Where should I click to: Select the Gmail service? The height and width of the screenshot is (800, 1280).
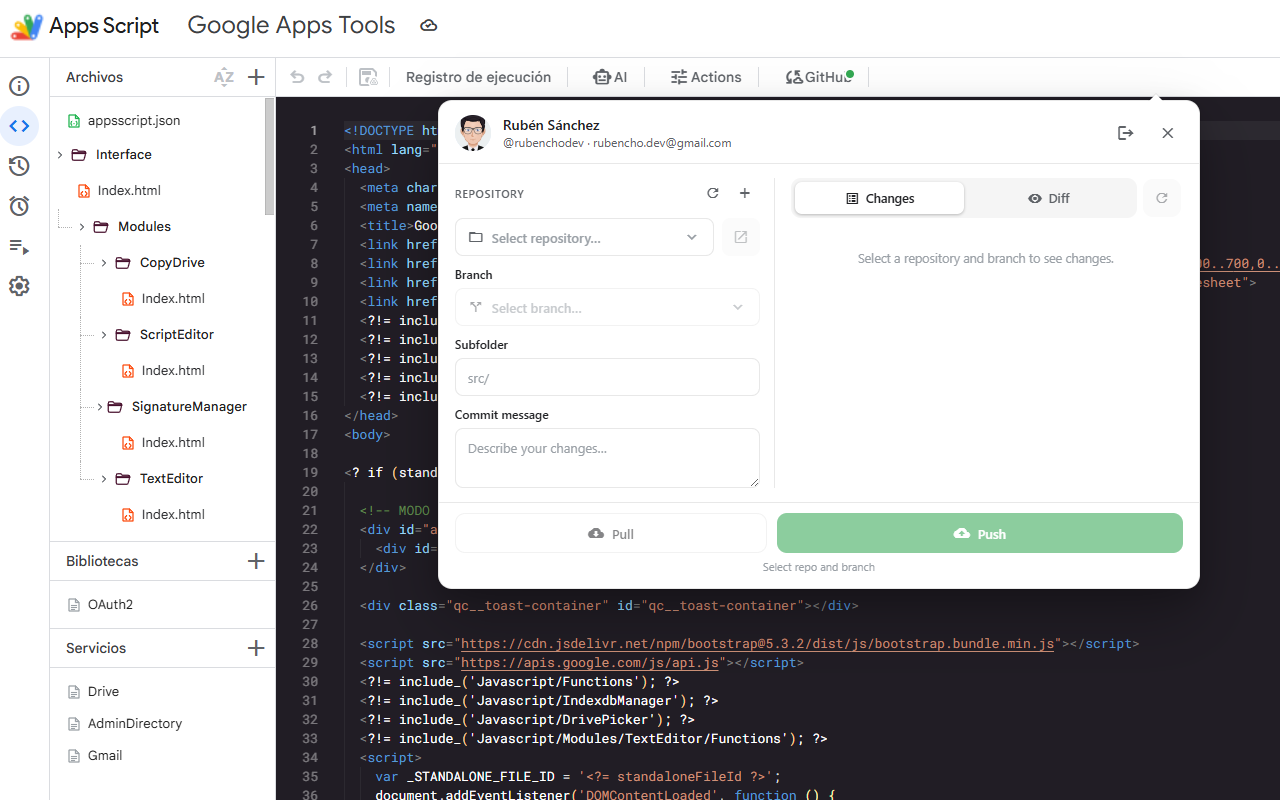pos(105,755)
